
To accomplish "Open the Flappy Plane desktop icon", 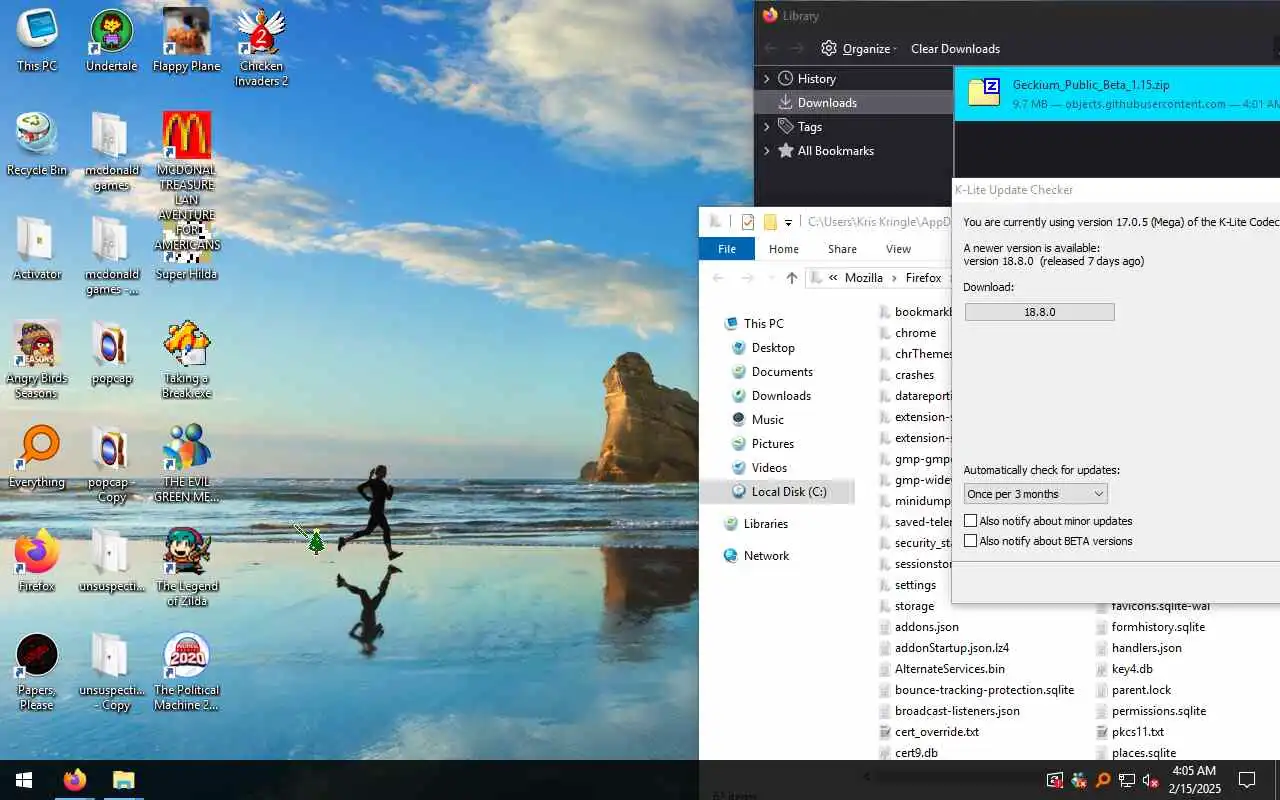I will coord(186,40).
